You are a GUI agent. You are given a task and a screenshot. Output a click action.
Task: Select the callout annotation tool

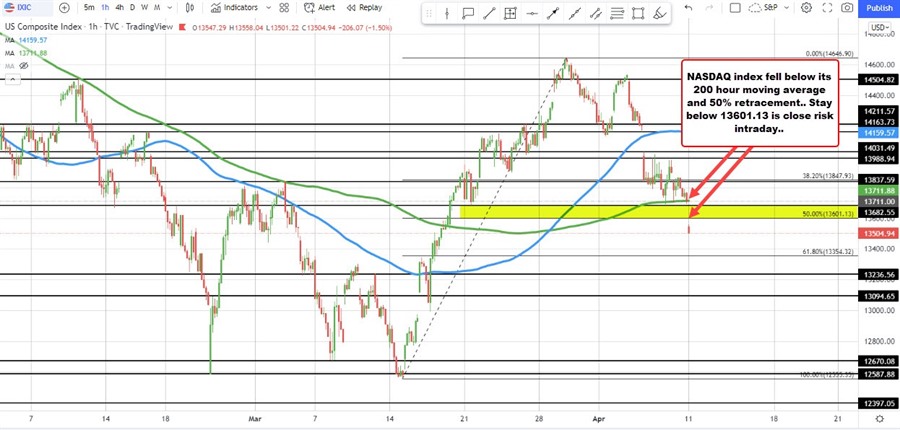pyautogui.click(x=468, y=14)
